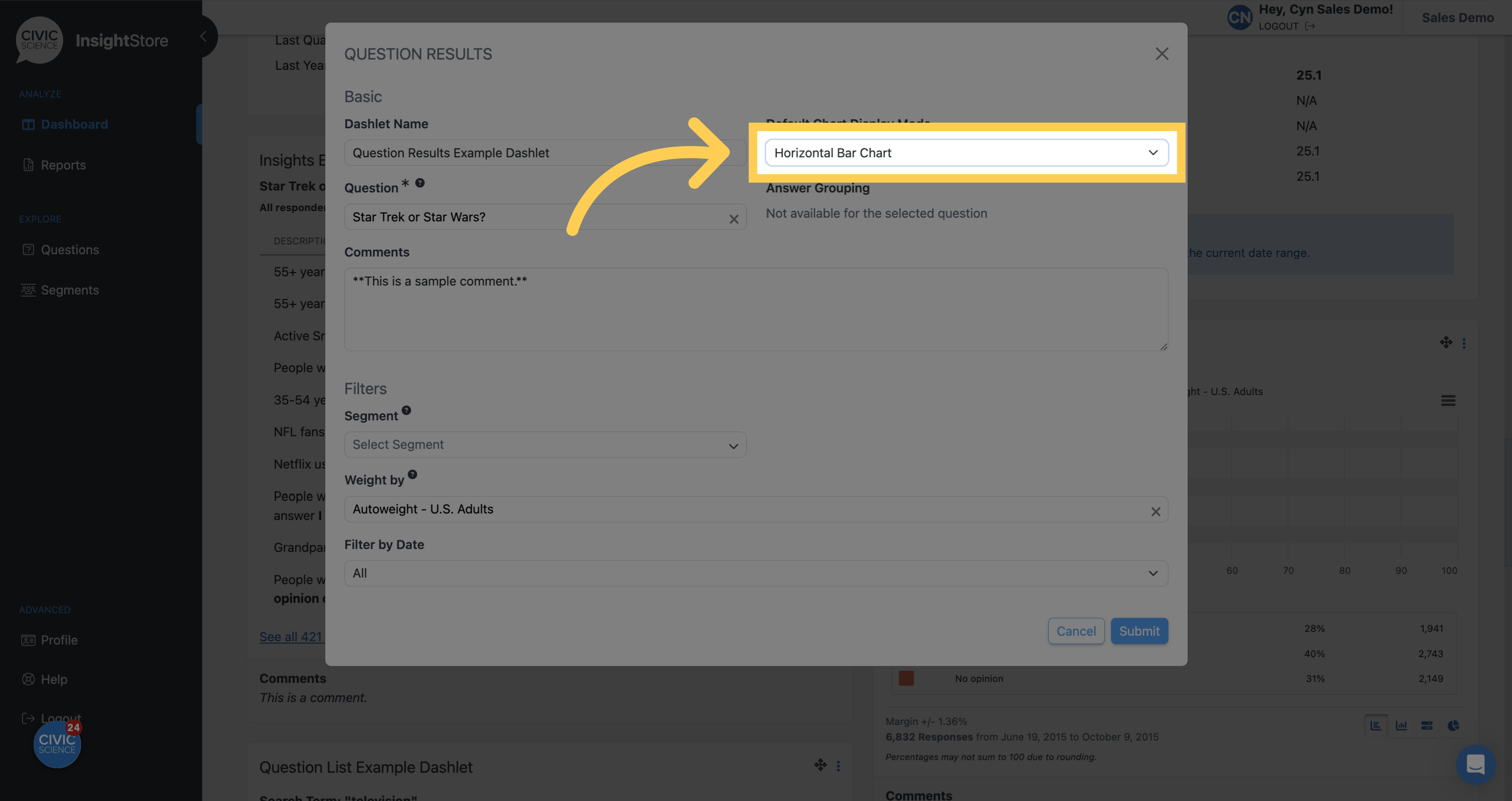Open the Default Chart Display Mode dropdown
1512x801 pixels.
(x=966, y=152)
